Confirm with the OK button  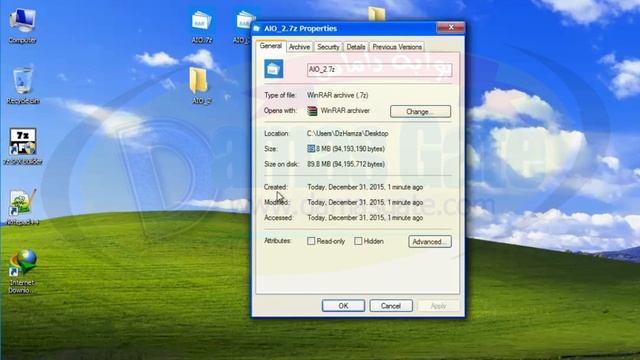point(343,306)
